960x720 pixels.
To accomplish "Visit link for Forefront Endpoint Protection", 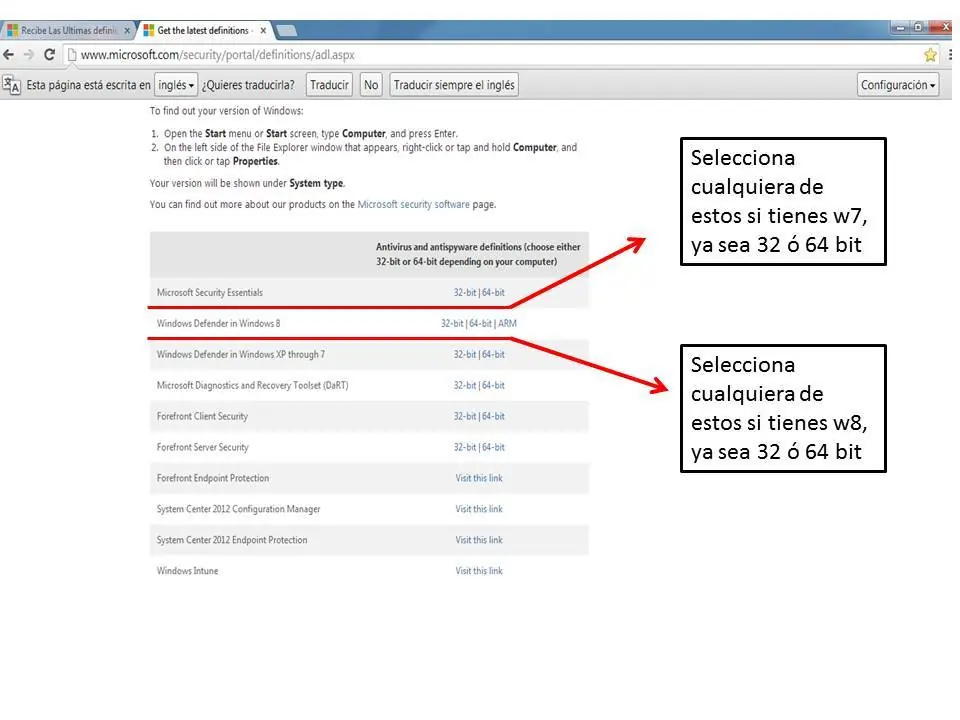I will click(479, 478).
